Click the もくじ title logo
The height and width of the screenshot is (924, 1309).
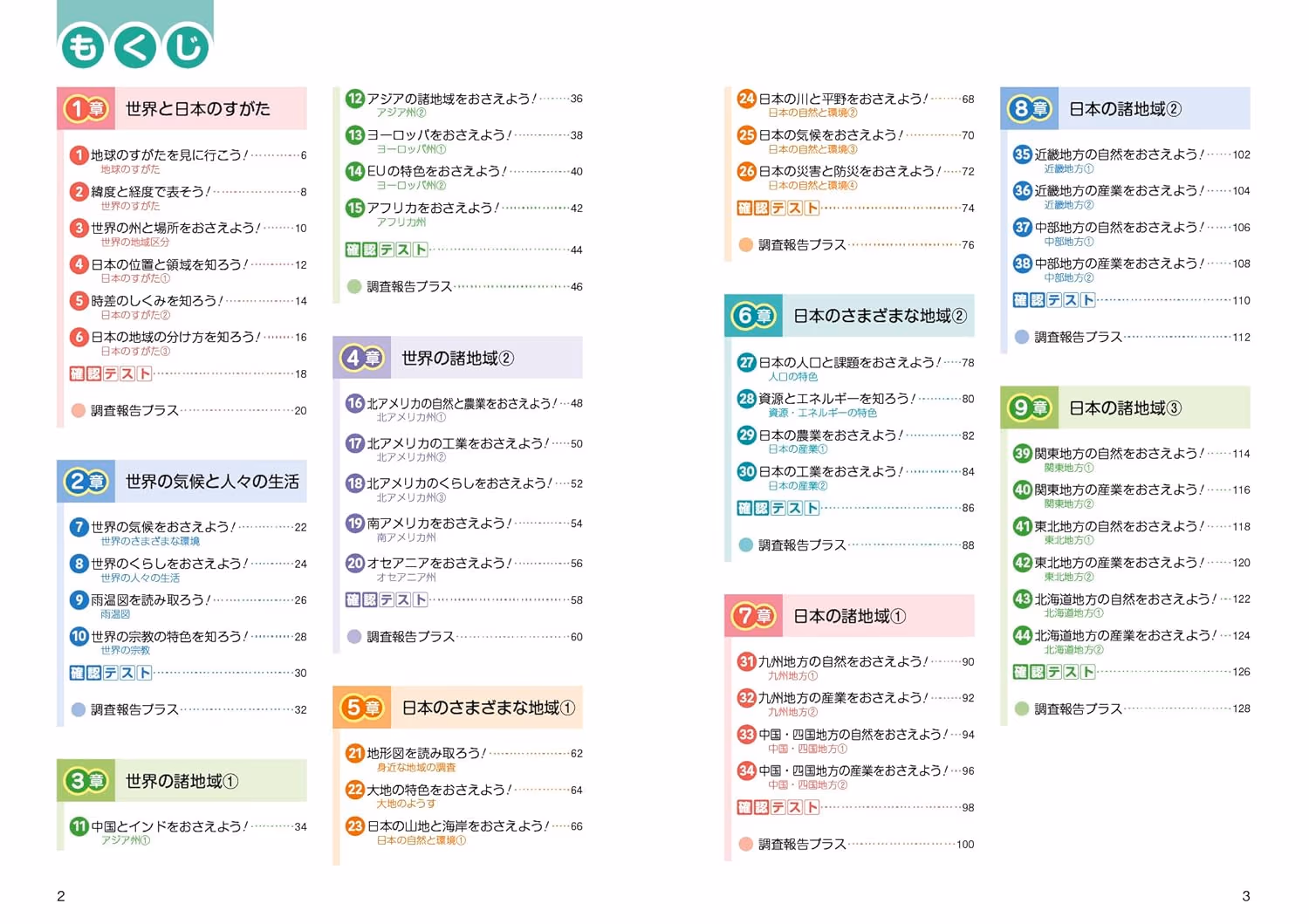(135, 45)
